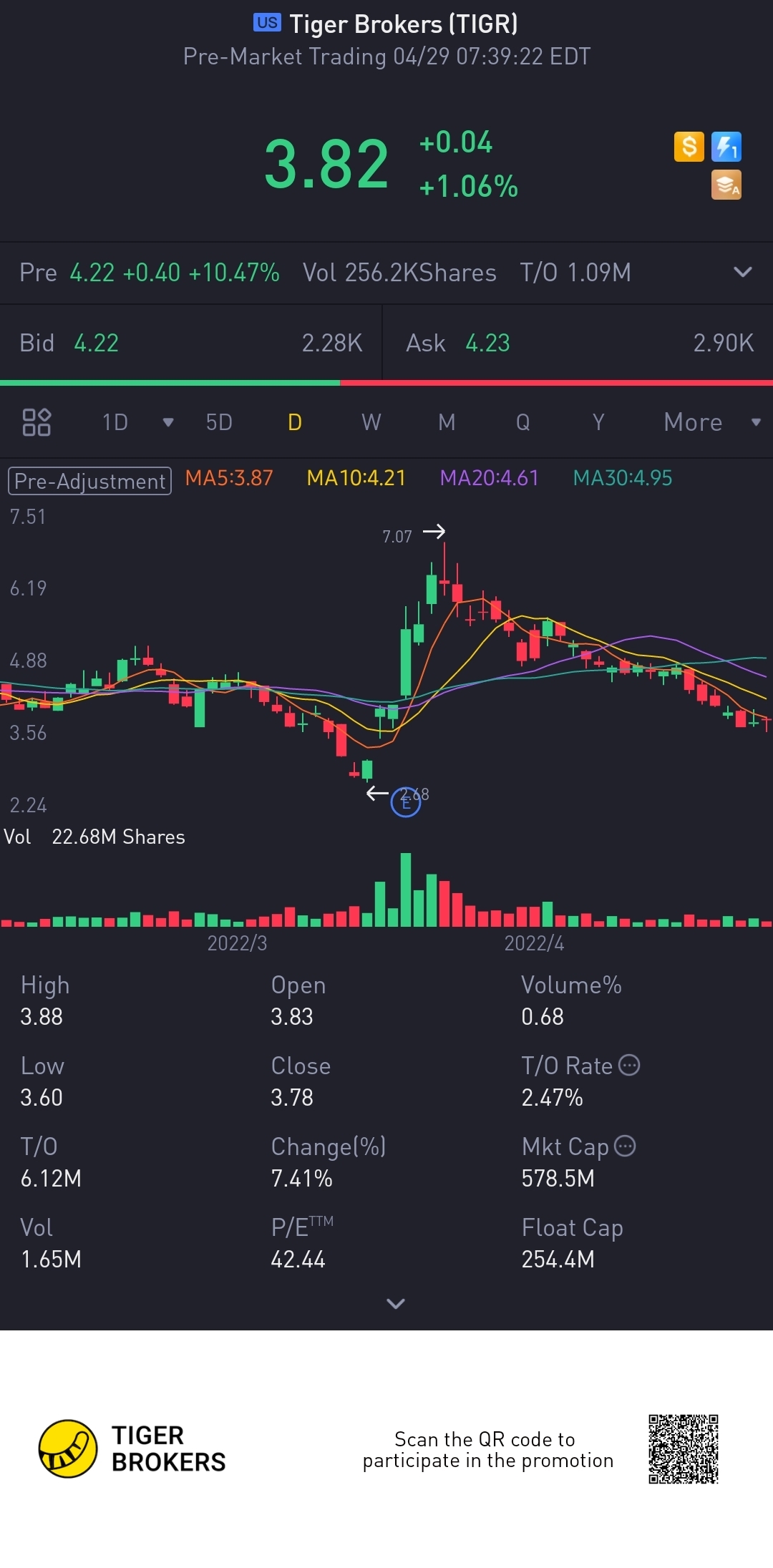Tap the green-red bid/ask ratio bar

point(386,383)
